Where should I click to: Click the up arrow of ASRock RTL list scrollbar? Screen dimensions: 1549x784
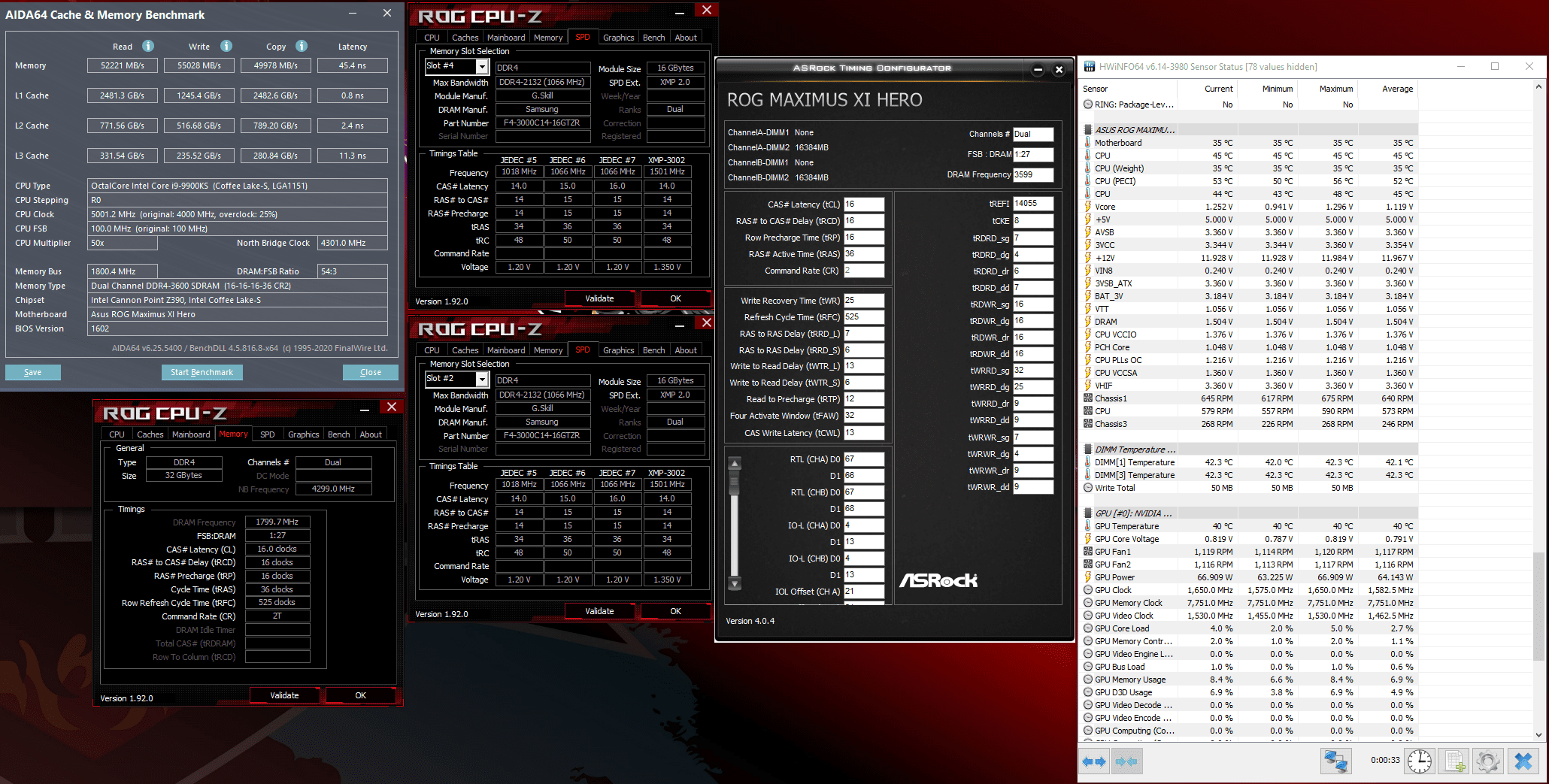pos(735,463)
